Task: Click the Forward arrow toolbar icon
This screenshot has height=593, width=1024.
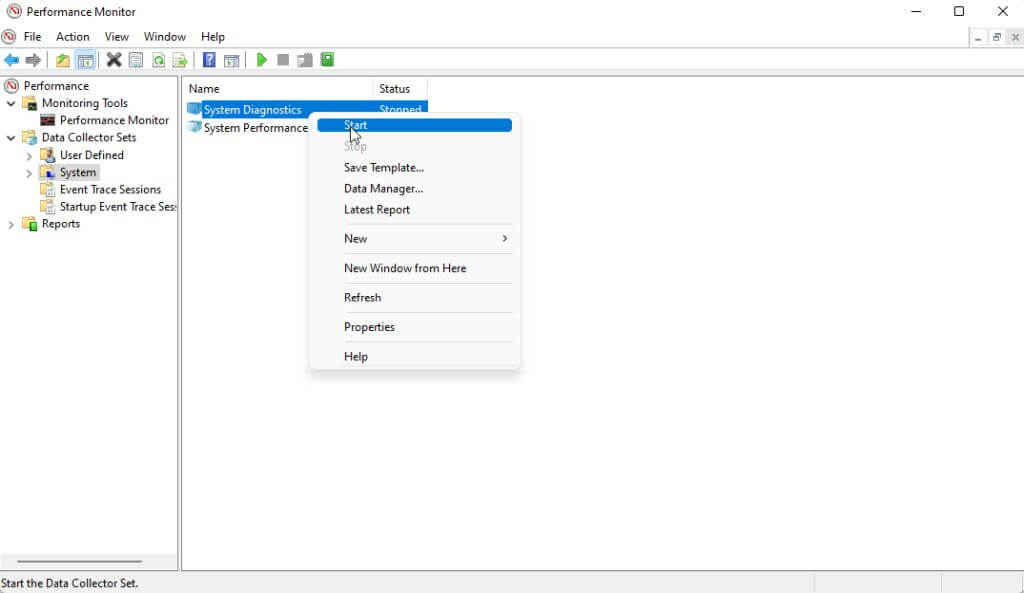Action: pyautogui.click(x=33, y=60)
